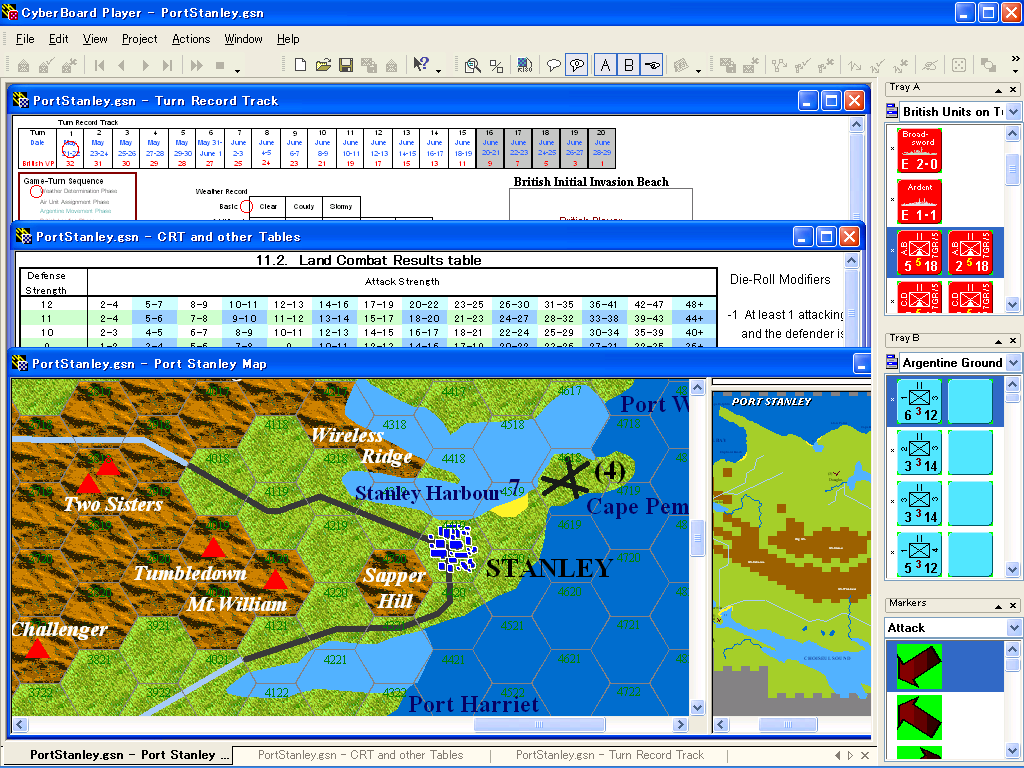
Task: Click the envelope with wrench toolbar icon
Action: 69,65
